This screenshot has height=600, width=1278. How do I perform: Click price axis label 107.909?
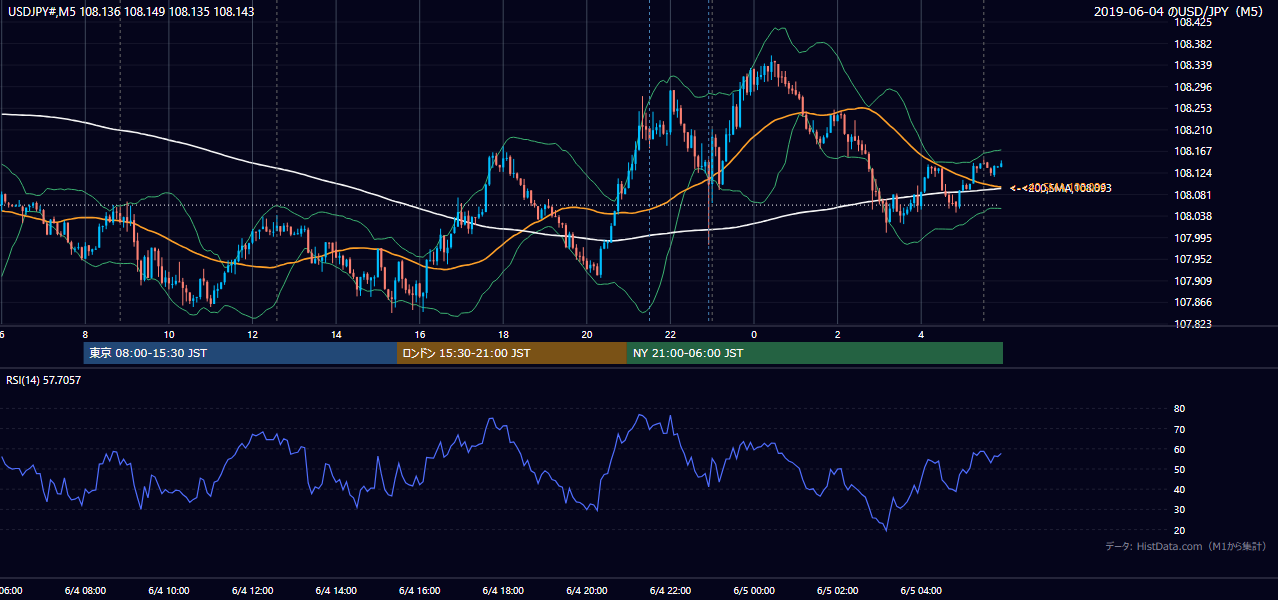[1192, 281]
